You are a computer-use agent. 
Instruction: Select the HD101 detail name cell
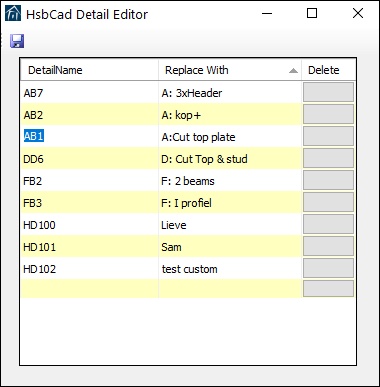coord(89,247)
